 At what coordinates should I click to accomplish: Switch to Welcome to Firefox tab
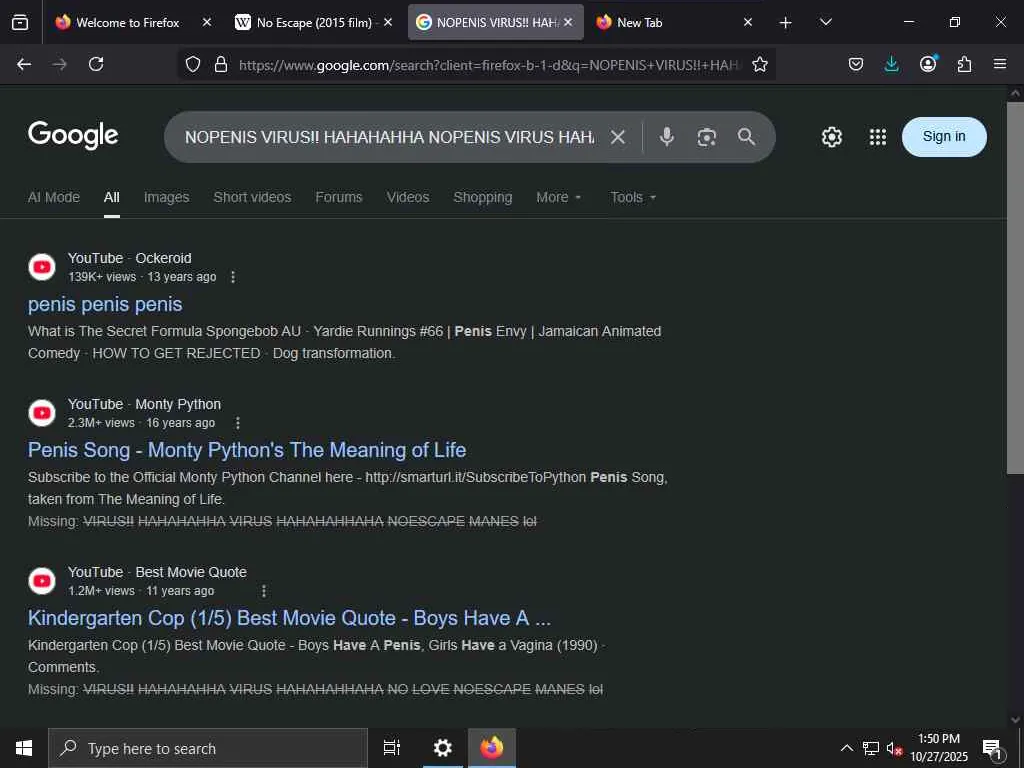tap(128, 22)
